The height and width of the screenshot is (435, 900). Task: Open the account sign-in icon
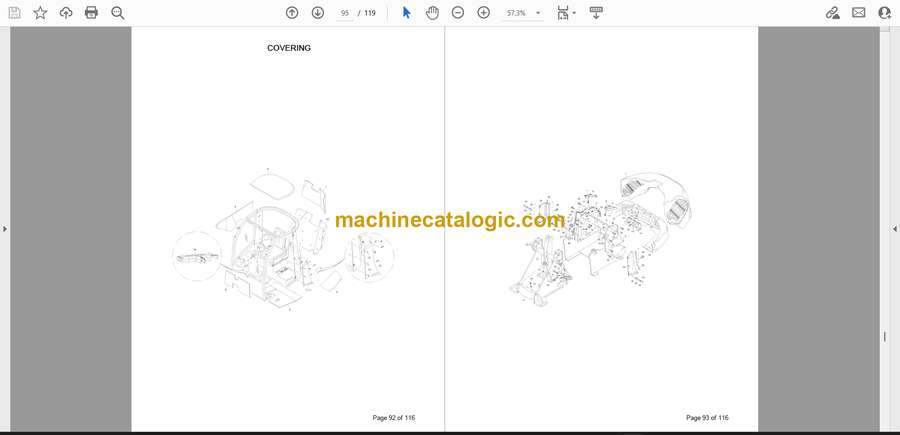coord(885,13)
